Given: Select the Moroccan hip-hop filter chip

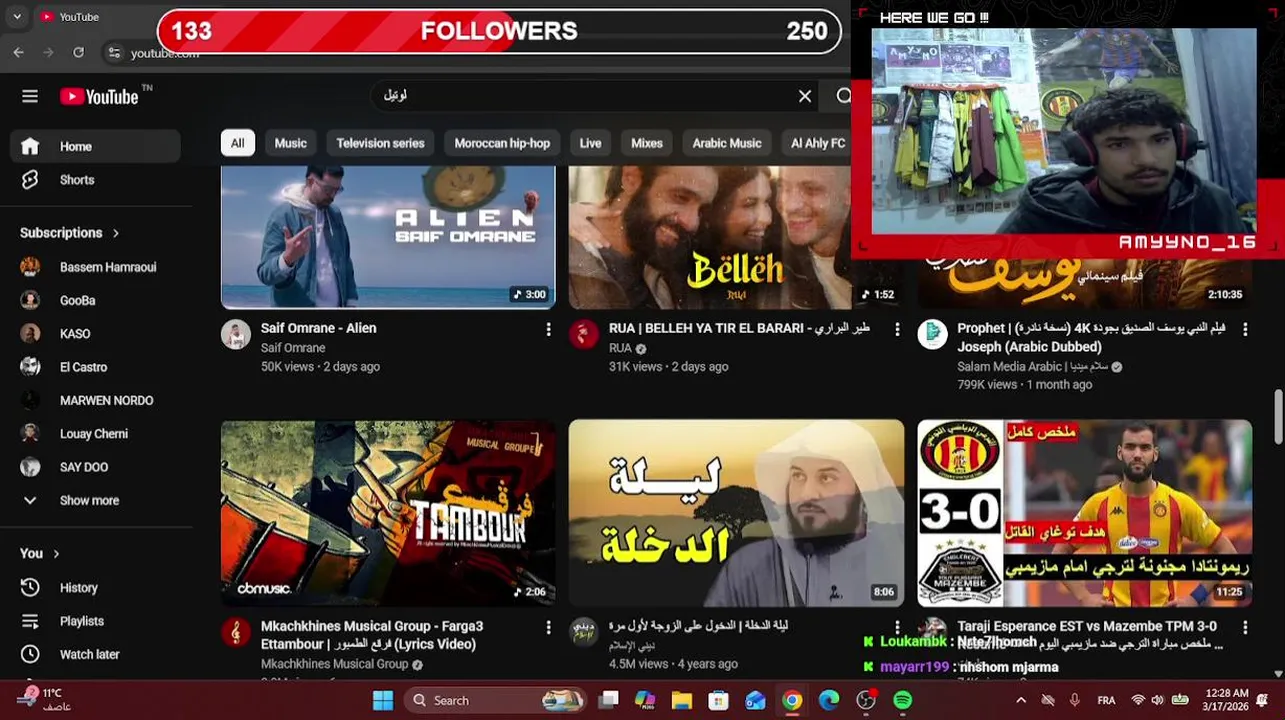Looking at the screenshot, I should (502, 143).
